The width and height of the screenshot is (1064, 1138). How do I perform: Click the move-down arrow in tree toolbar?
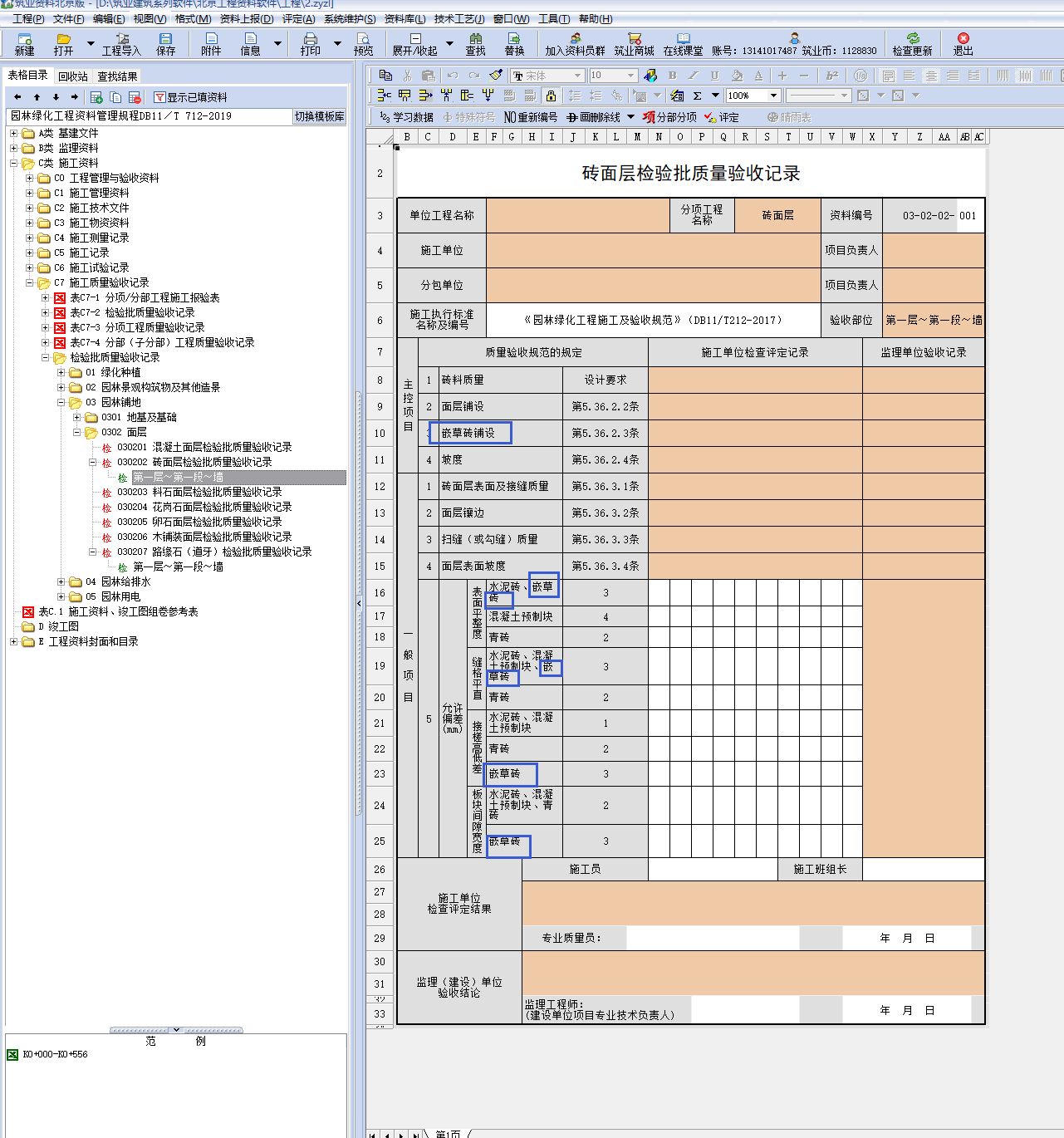coord(56,97)
